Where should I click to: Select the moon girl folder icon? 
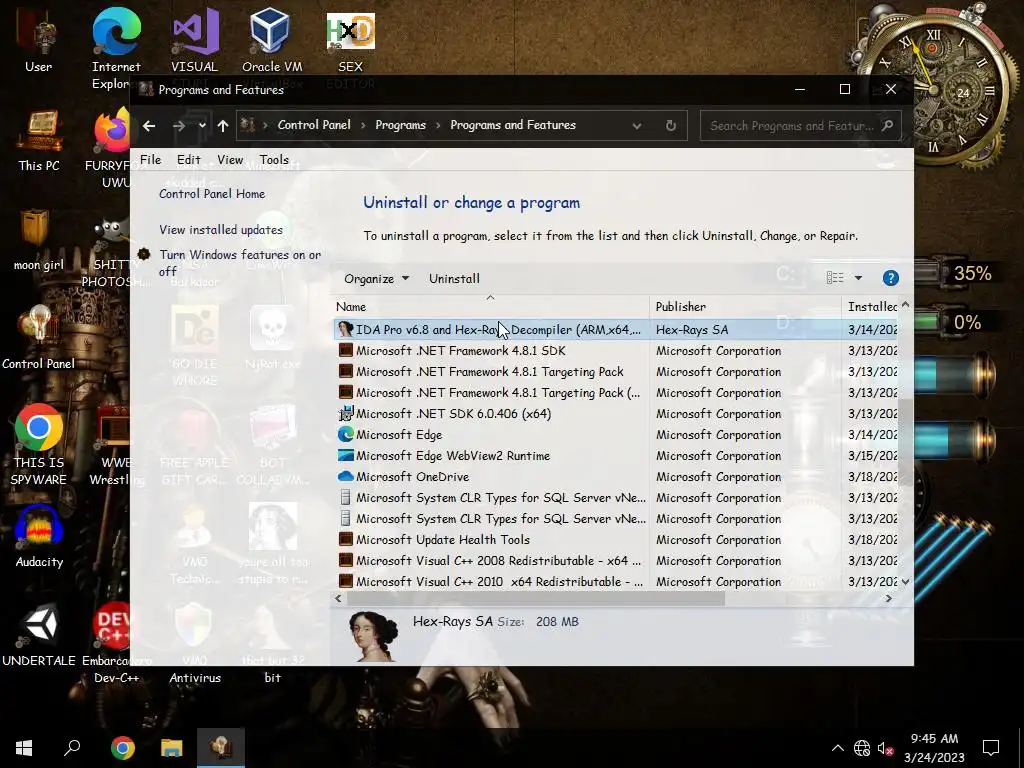click(39, 240)
